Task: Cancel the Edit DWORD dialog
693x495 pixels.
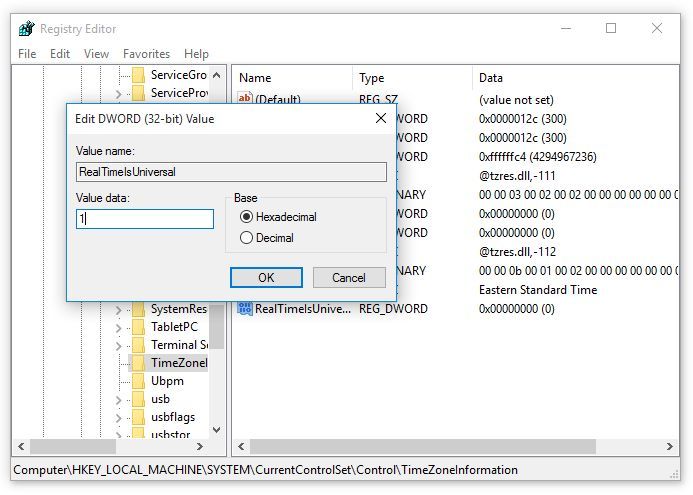Action: 349,277
